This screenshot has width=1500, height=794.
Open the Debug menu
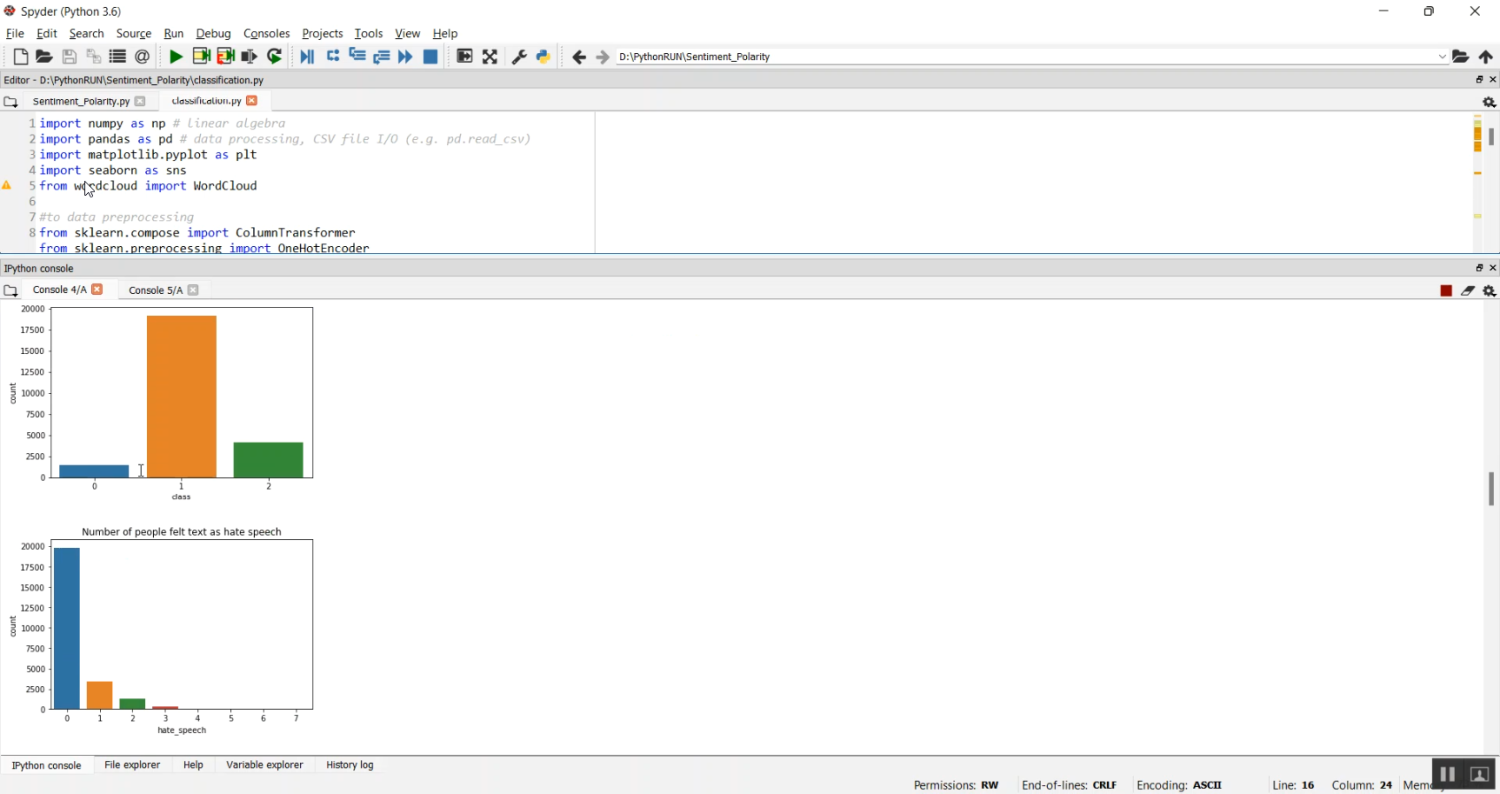point(213,33)
